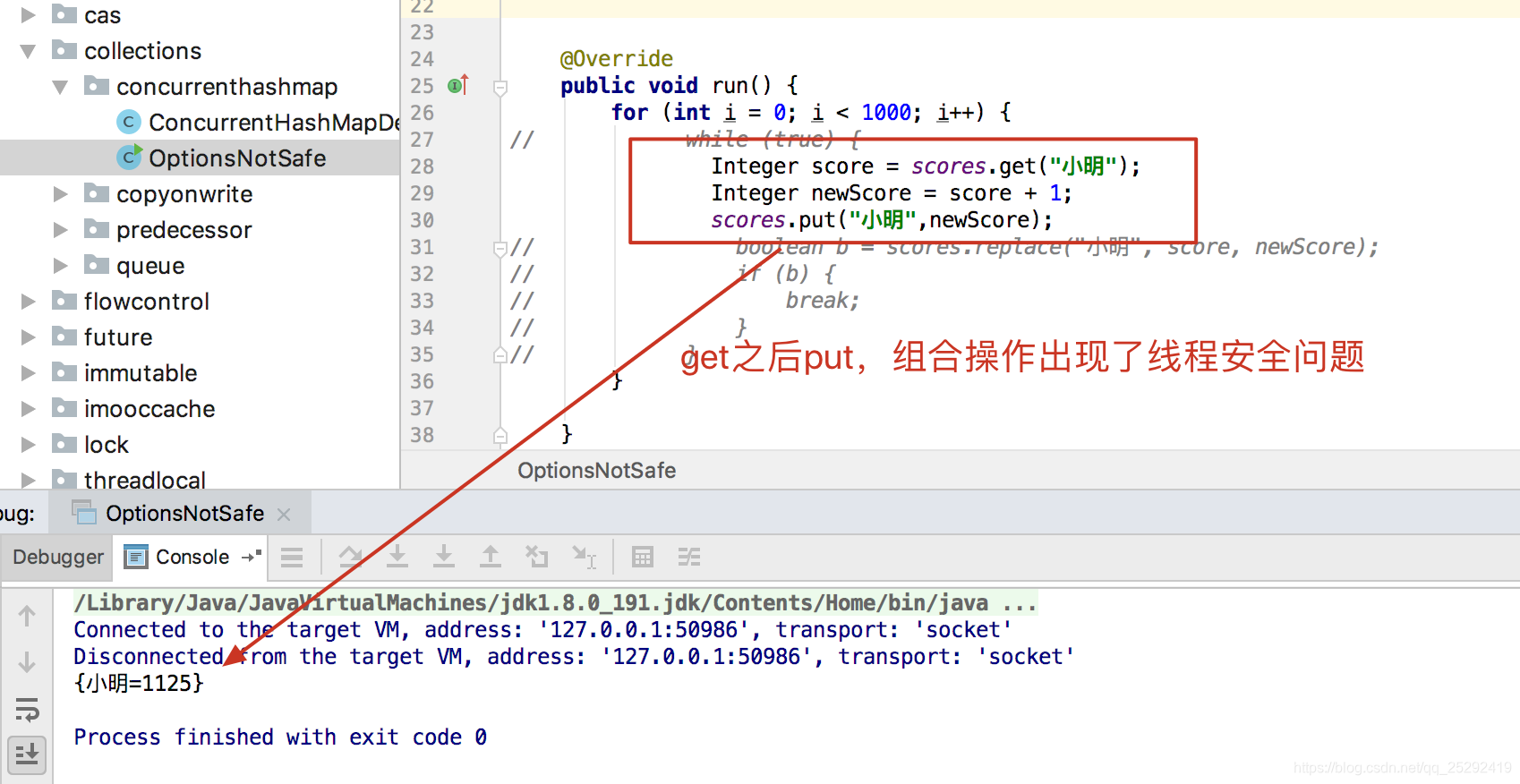The width and height of the screenshot is (1520, 784).
Task: Click the Run to Cursor debugger icon
Action: (585, 557)
